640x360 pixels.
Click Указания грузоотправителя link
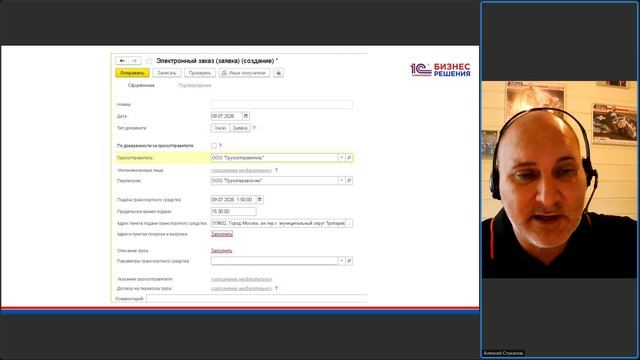point(241,279)
